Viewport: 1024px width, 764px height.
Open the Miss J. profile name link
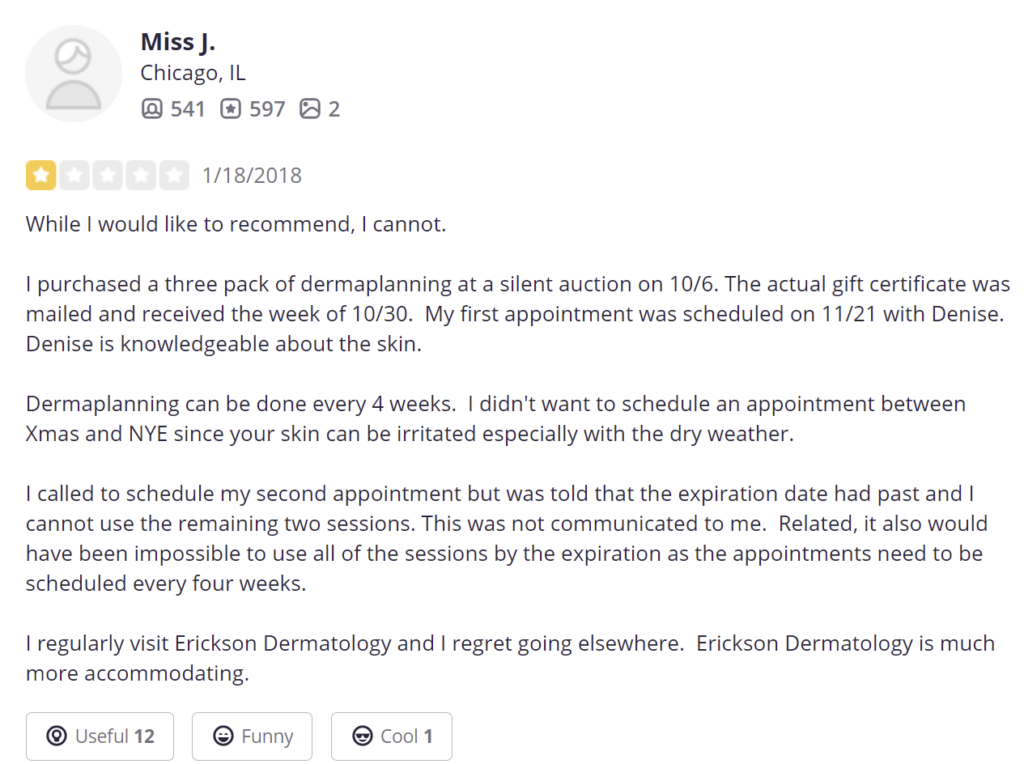(x=178, y=42)
